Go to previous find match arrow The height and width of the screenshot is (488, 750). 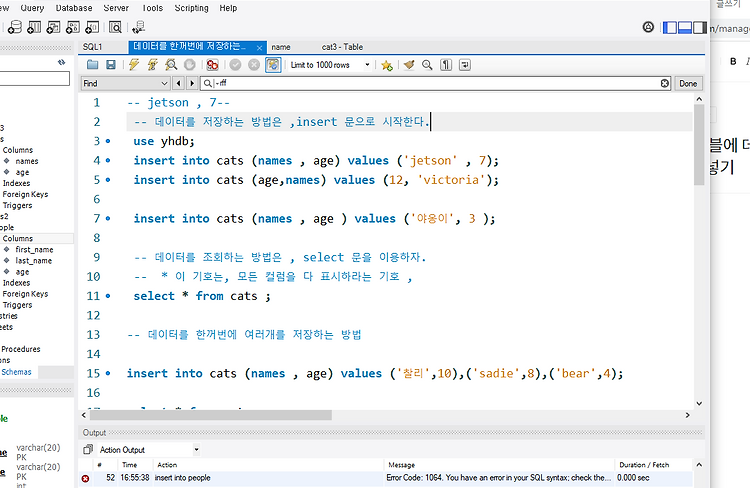[x=178, y=83]
